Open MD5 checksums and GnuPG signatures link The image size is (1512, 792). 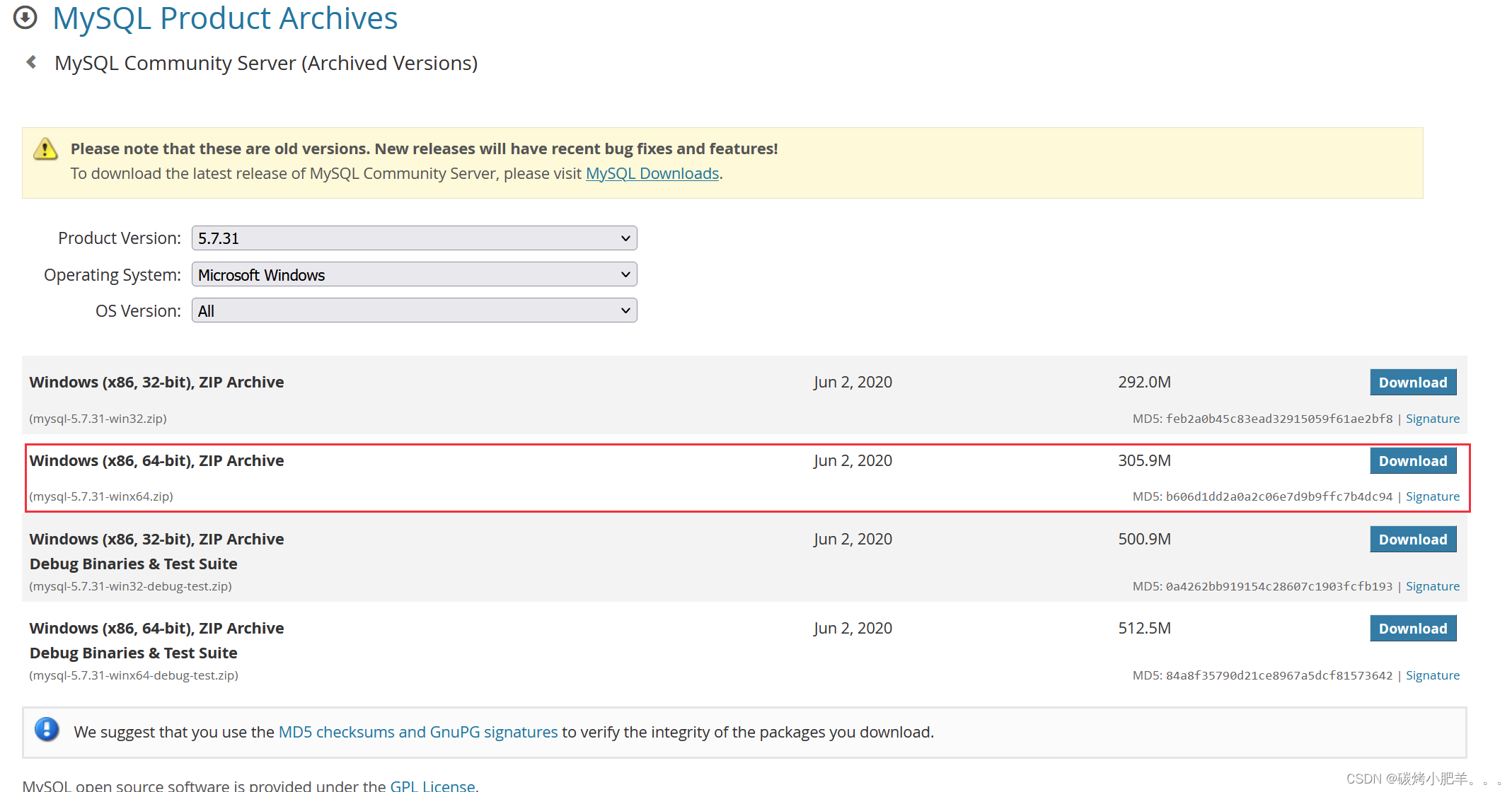417,732
